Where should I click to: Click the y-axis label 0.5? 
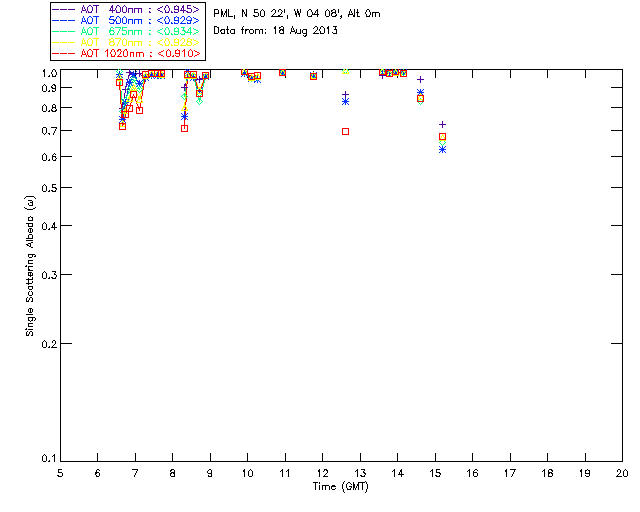(49, 188)
